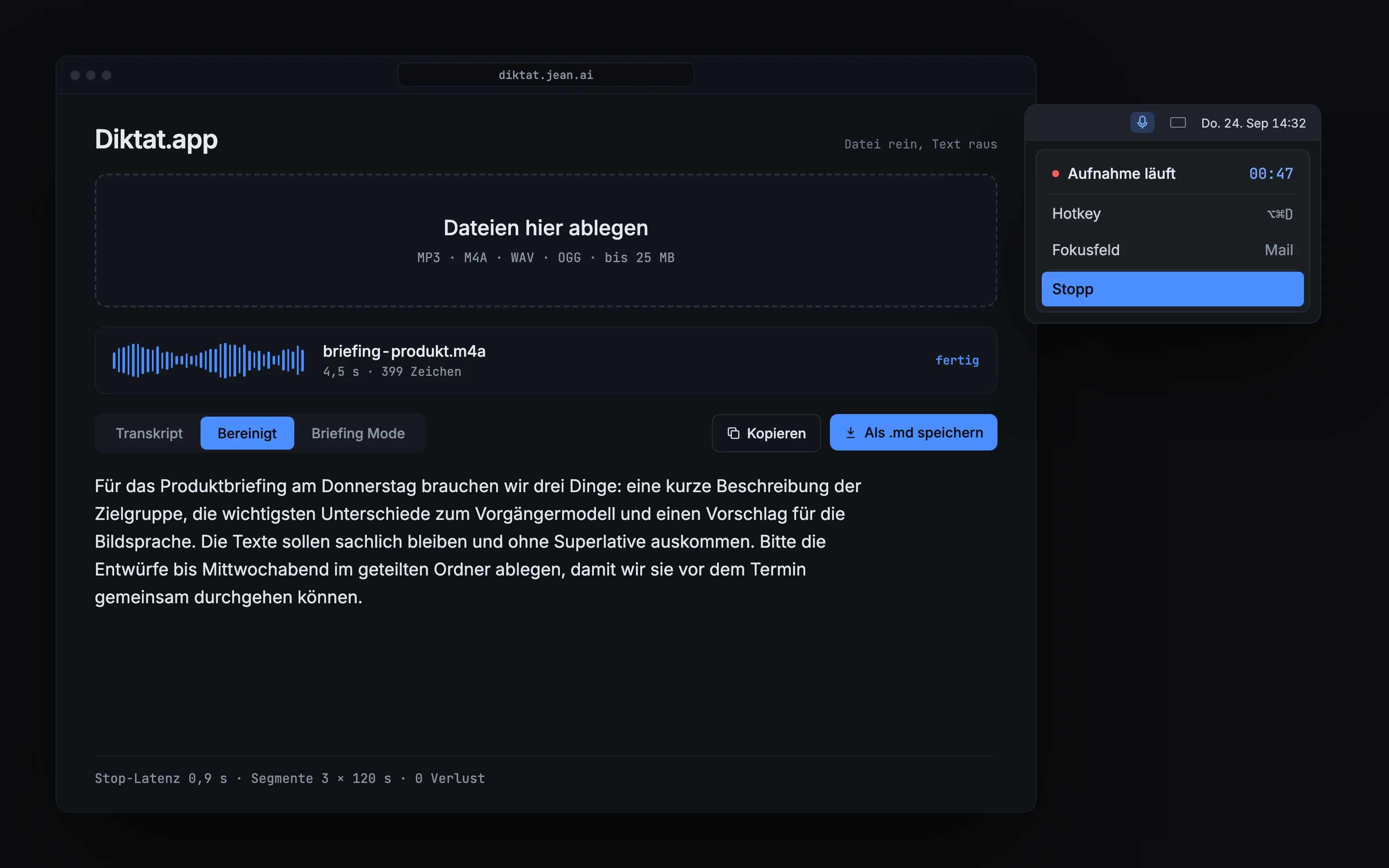Click the Mail value next to Fokusfeld
The image size is (1389, 868).
point(1279,250)
